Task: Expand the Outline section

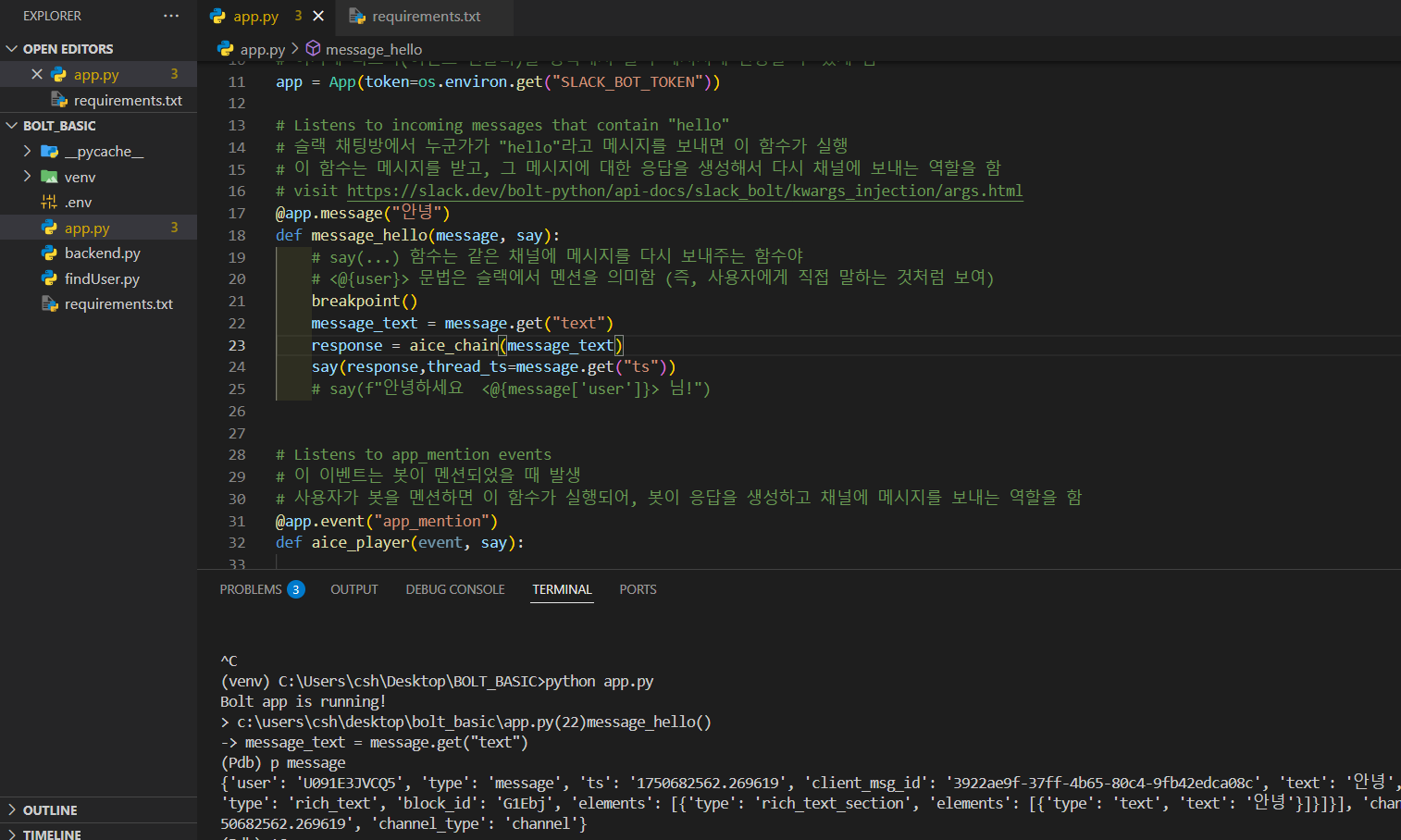Action: pyautogui.click(x=12, y=809)
